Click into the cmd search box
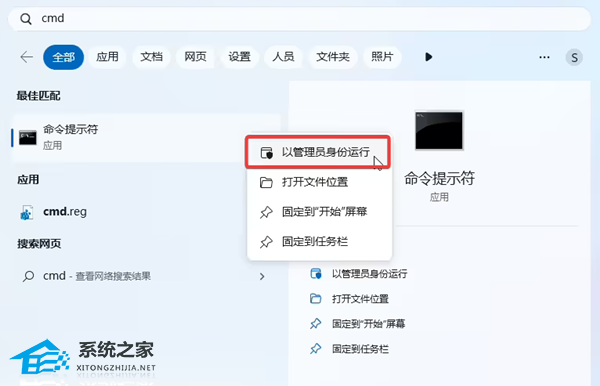Screen dimensions: 600x386 tap(299, 18)
